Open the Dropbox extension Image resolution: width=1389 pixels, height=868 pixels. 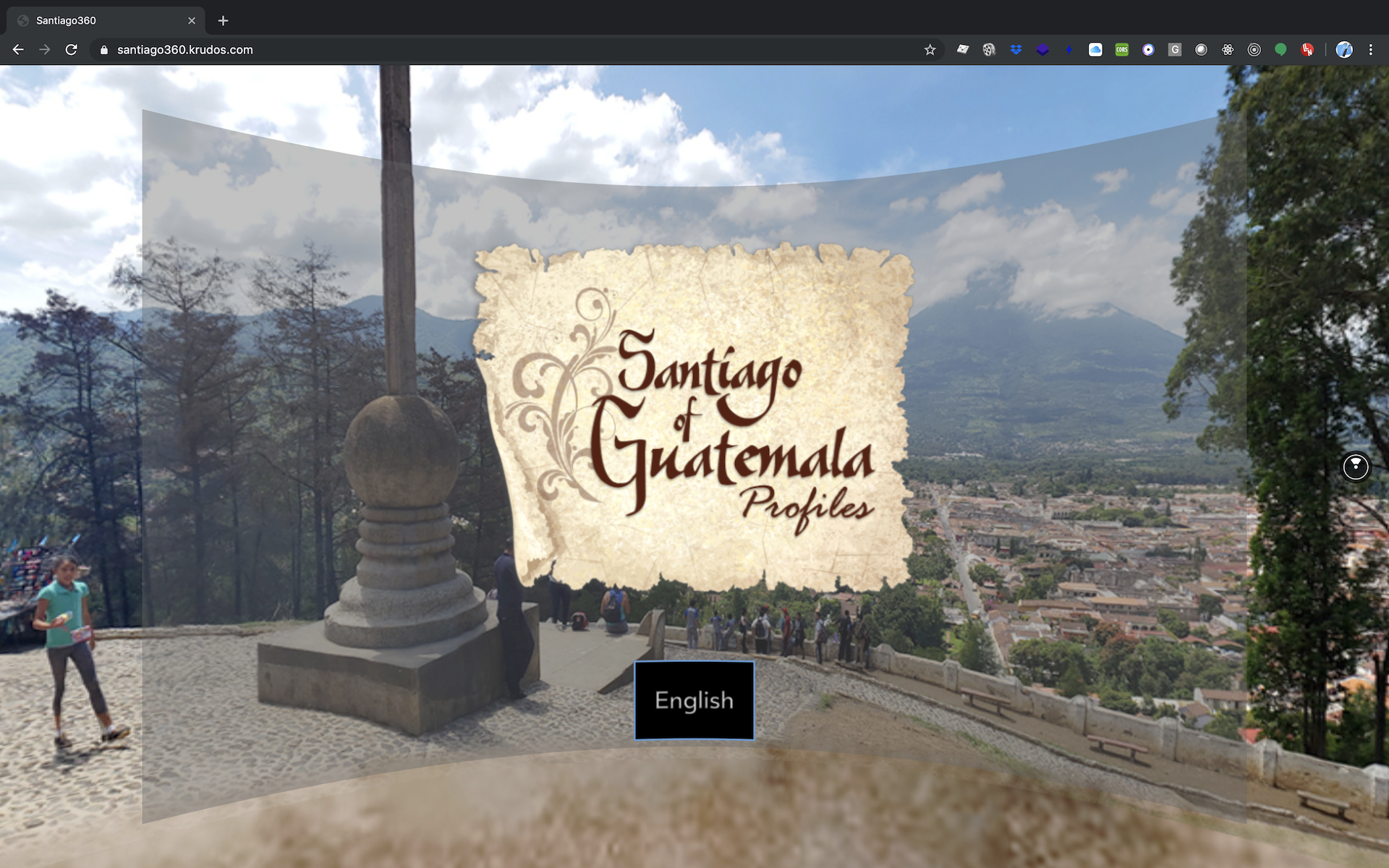[1016, 50]
